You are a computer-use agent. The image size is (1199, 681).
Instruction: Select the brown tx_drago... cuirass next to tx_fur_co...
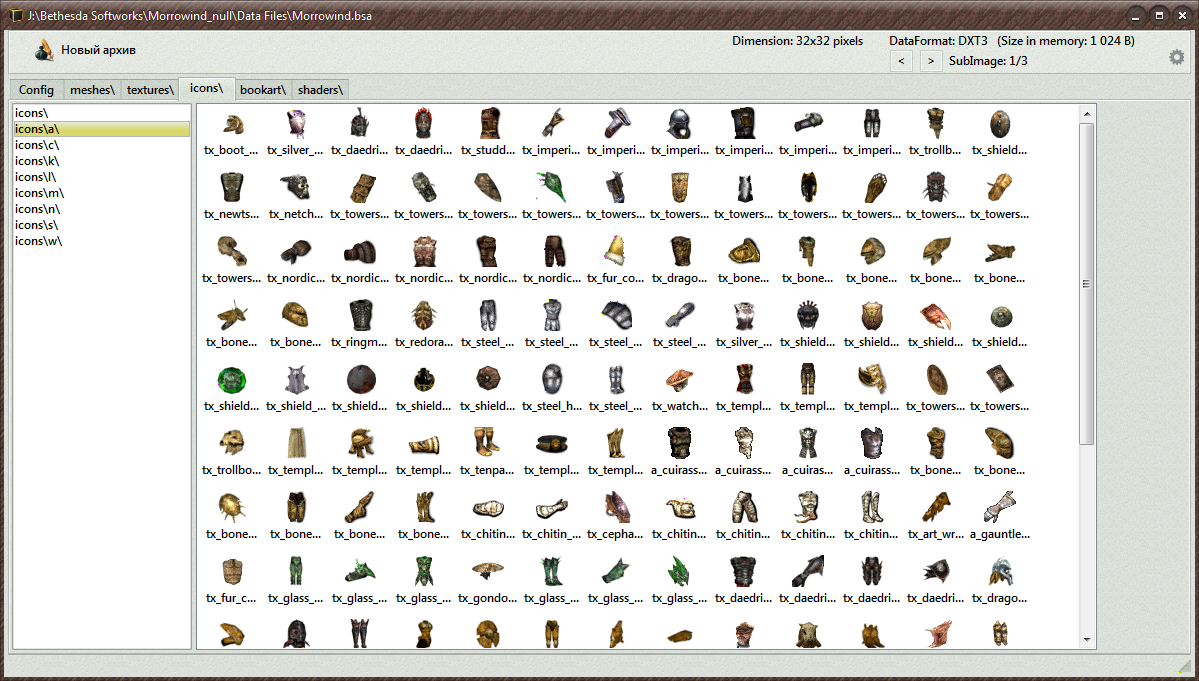[x=680, y=251]
